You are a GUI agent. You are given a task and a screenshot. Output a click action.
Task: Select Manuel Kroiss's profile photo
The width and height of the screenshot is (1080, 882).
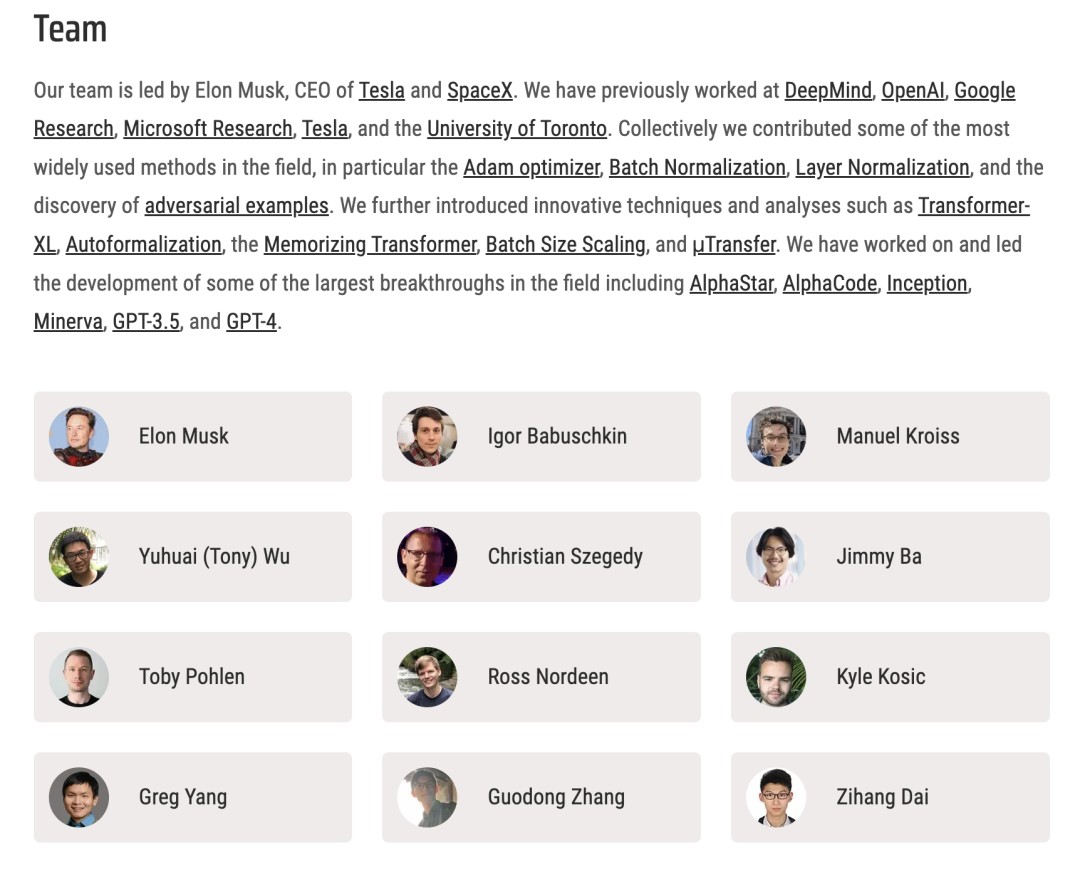click(x=776, y=436)
